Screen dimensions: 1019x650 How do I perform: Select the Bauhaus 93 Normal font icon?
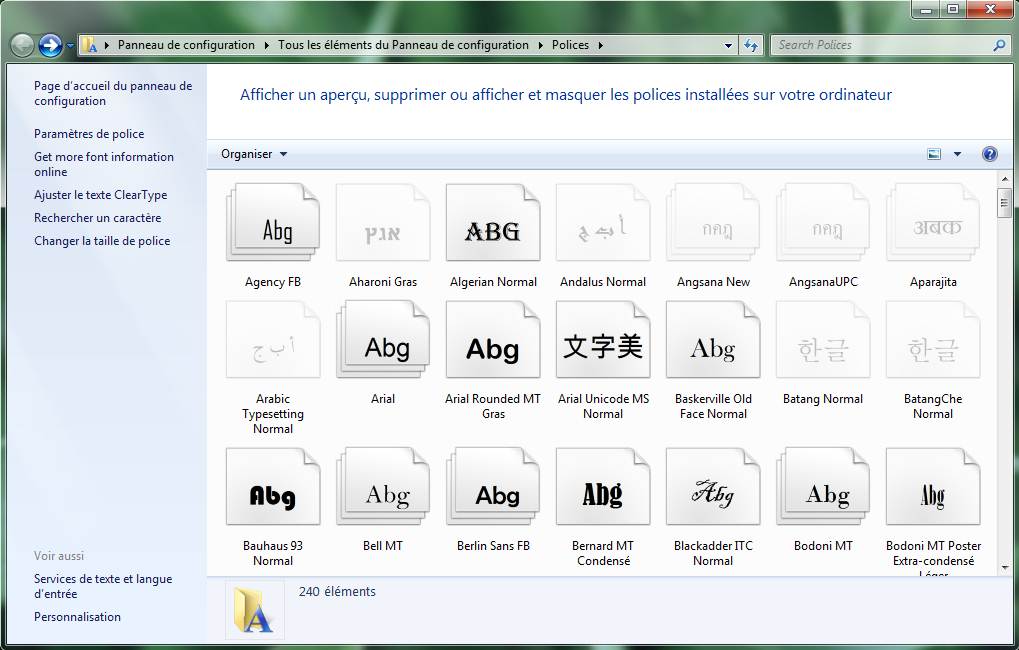[x=273, y=486]
